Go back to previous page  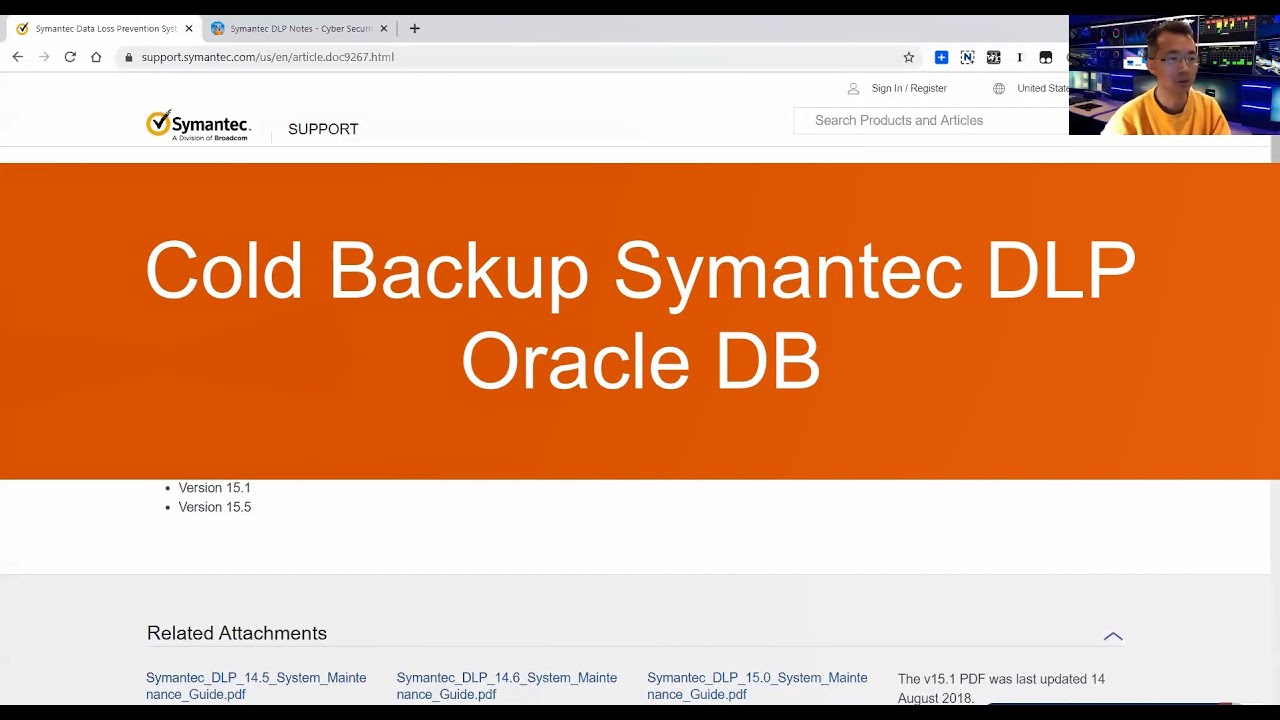pyautogui.click(x=18, y=57)
